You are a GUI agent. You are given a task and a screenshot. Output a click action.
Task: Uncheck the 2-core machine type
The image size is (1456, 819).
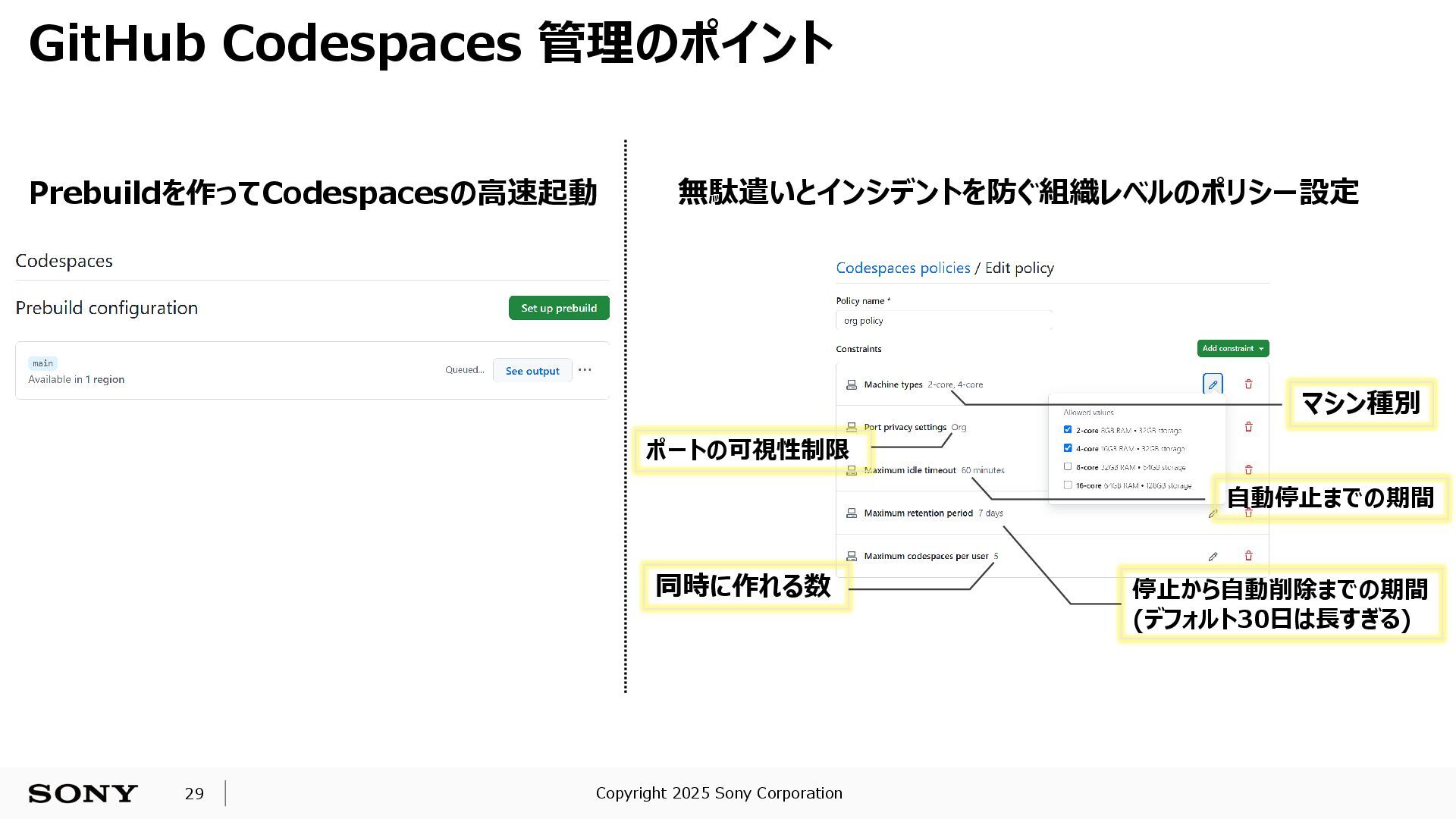[1068, 429]
